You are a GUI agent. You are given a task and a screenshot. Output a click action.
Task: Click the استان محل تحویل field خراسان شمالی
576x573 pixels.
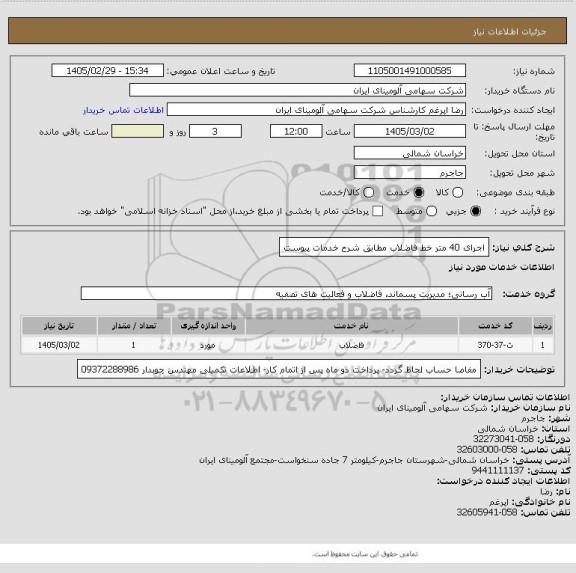pyautogui.click(x=410, y=153)
